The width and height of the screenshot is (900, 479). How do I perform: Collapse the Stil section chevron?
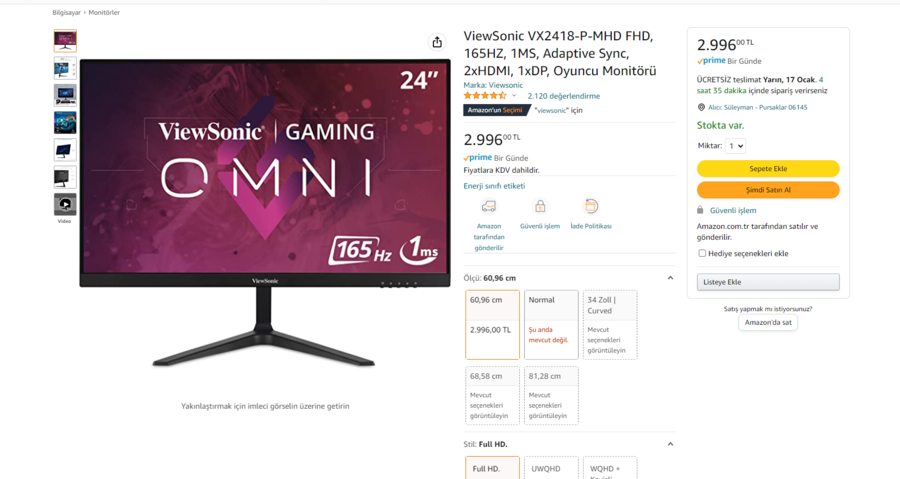click(670, 444)
